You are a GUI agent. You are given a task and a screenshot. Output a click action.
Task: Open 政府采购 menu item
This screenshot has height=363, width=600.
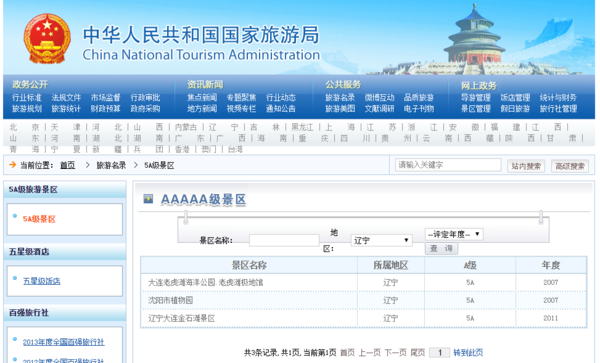coord(145,109)
